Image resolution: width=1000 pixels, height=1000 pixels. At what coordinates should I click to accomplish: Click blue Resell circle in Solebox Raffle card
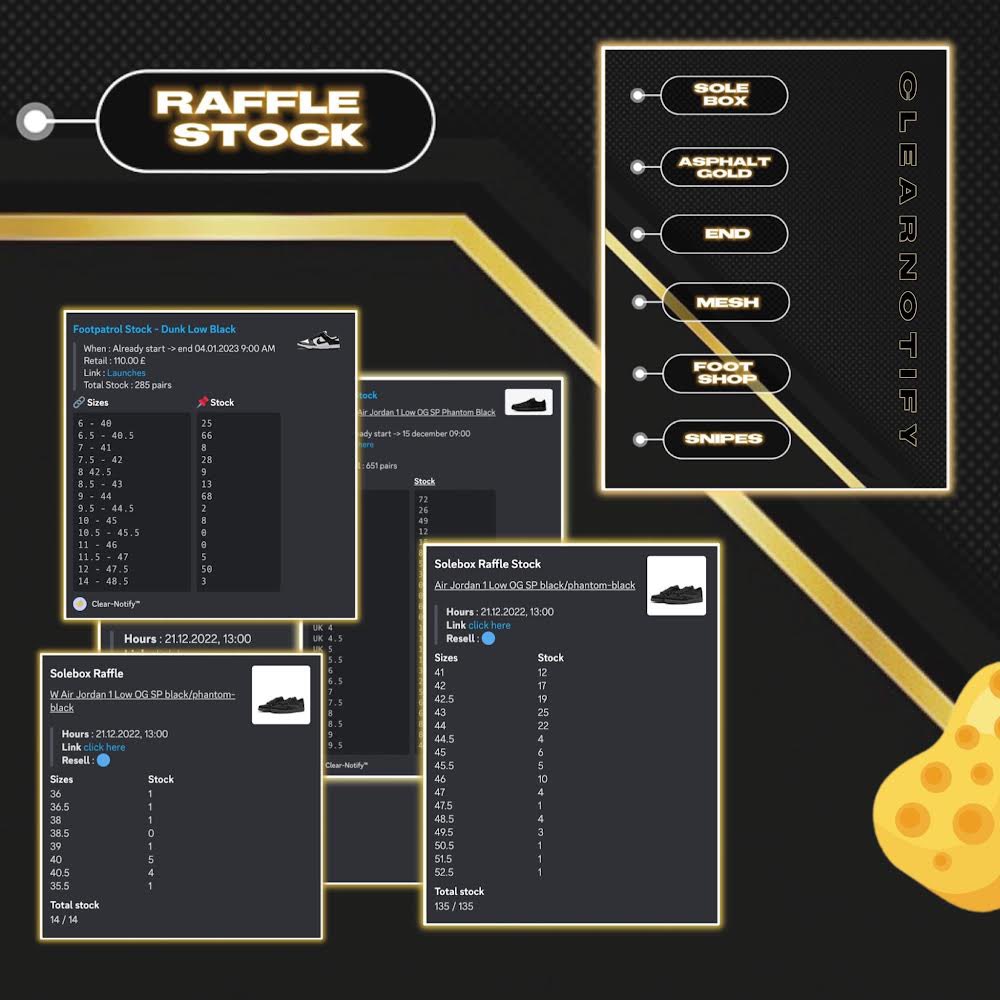(x=103, y=760)
